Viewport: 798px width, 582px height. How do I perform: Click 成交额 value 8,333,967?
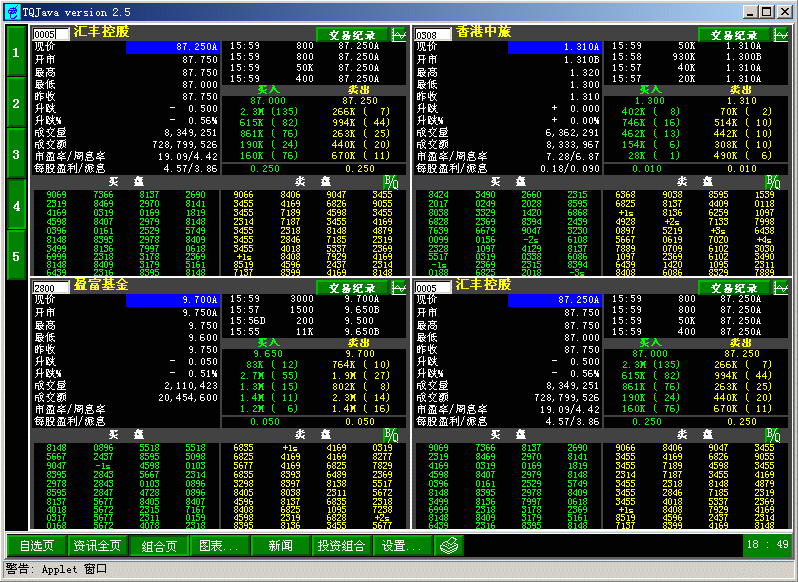point(573,144)
